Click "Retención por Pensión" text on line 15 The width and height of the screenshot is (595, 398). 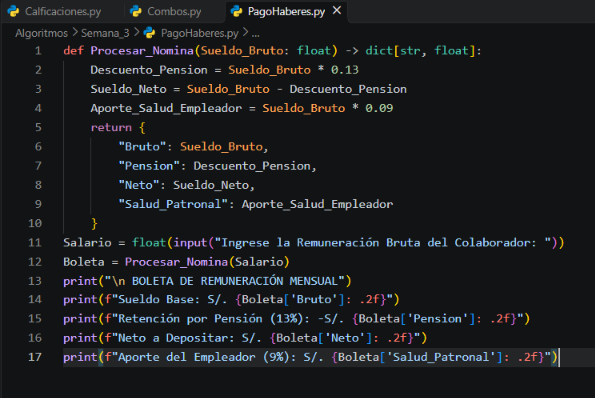coord(190,319)
